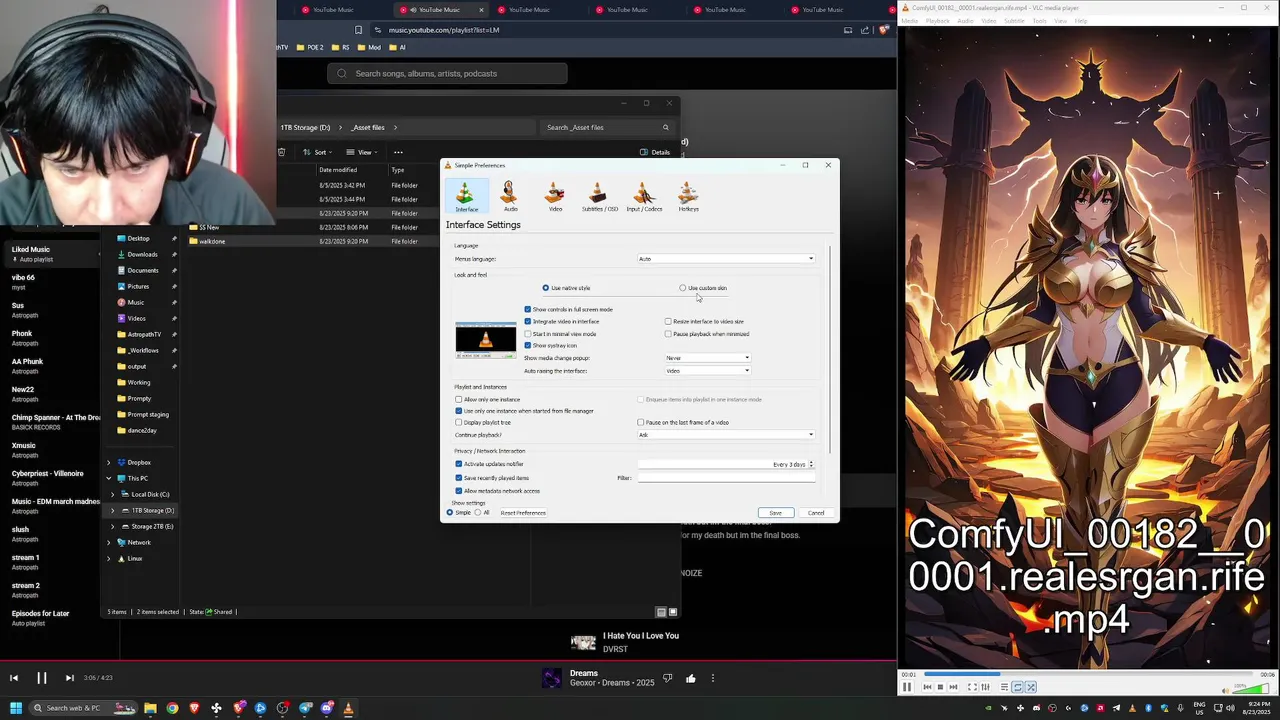Collapse the This PC tree node
This screenshot has height=720, width=1280.
(109, 478)
